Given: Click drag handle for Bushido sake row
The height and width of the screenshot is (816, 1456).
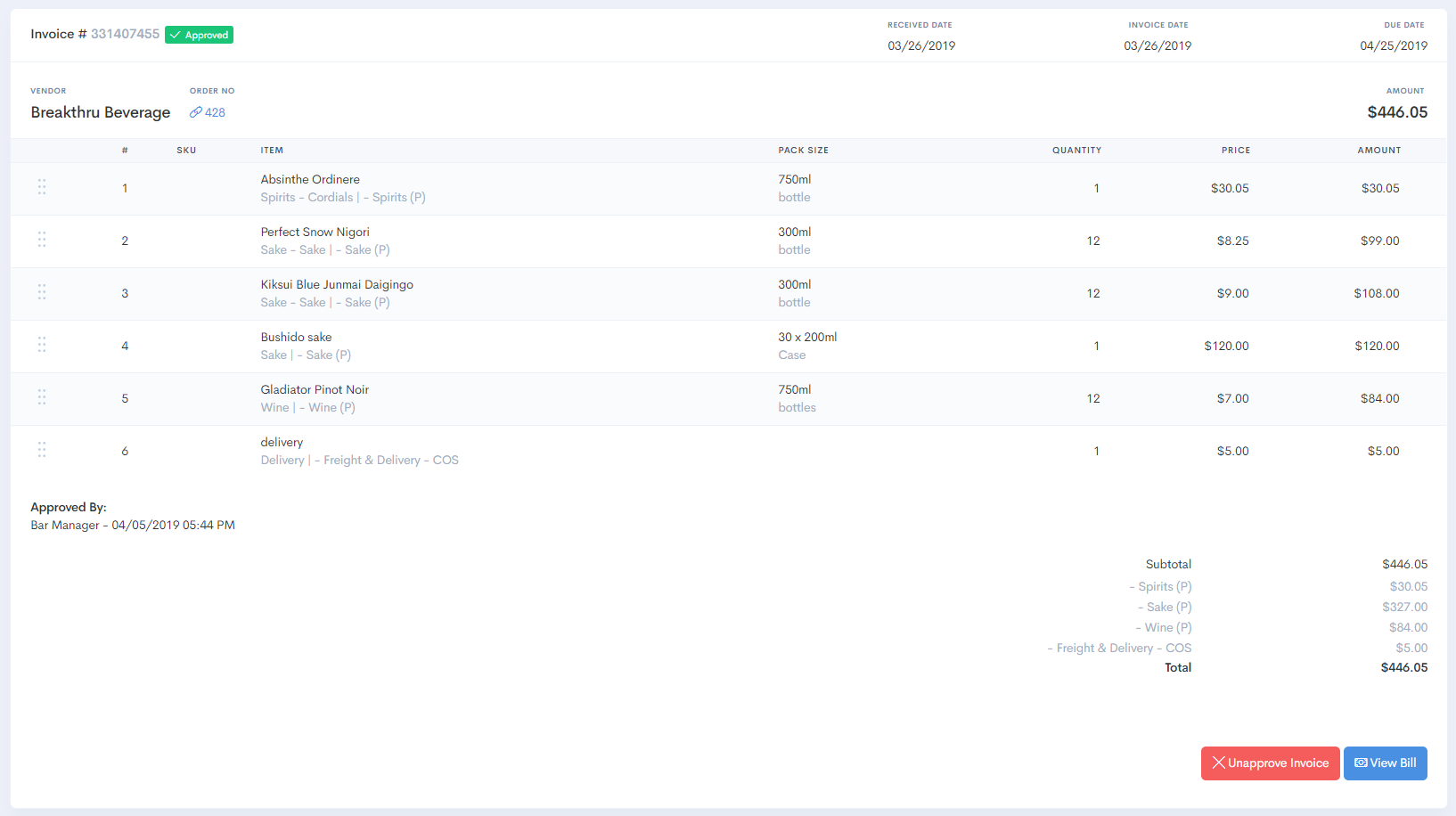Looking at the screenshot, I should click(42, 345).
